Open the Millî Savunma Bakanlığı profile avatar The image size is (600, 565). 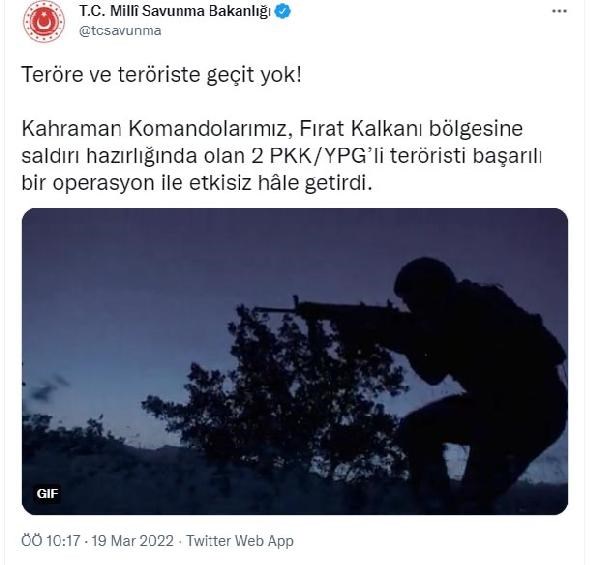[x=44, y=21]
